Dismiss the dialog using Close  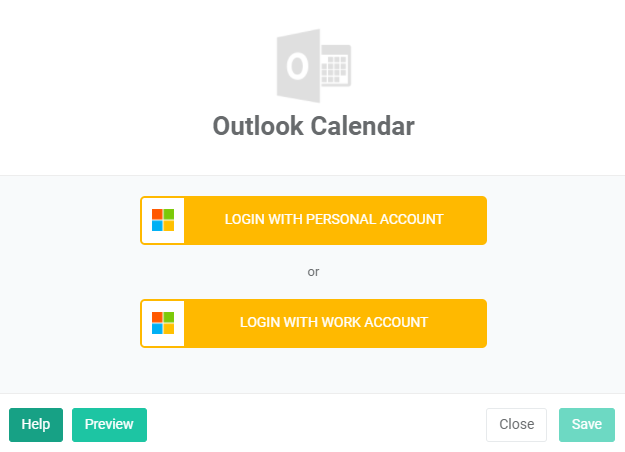point(516,424)
